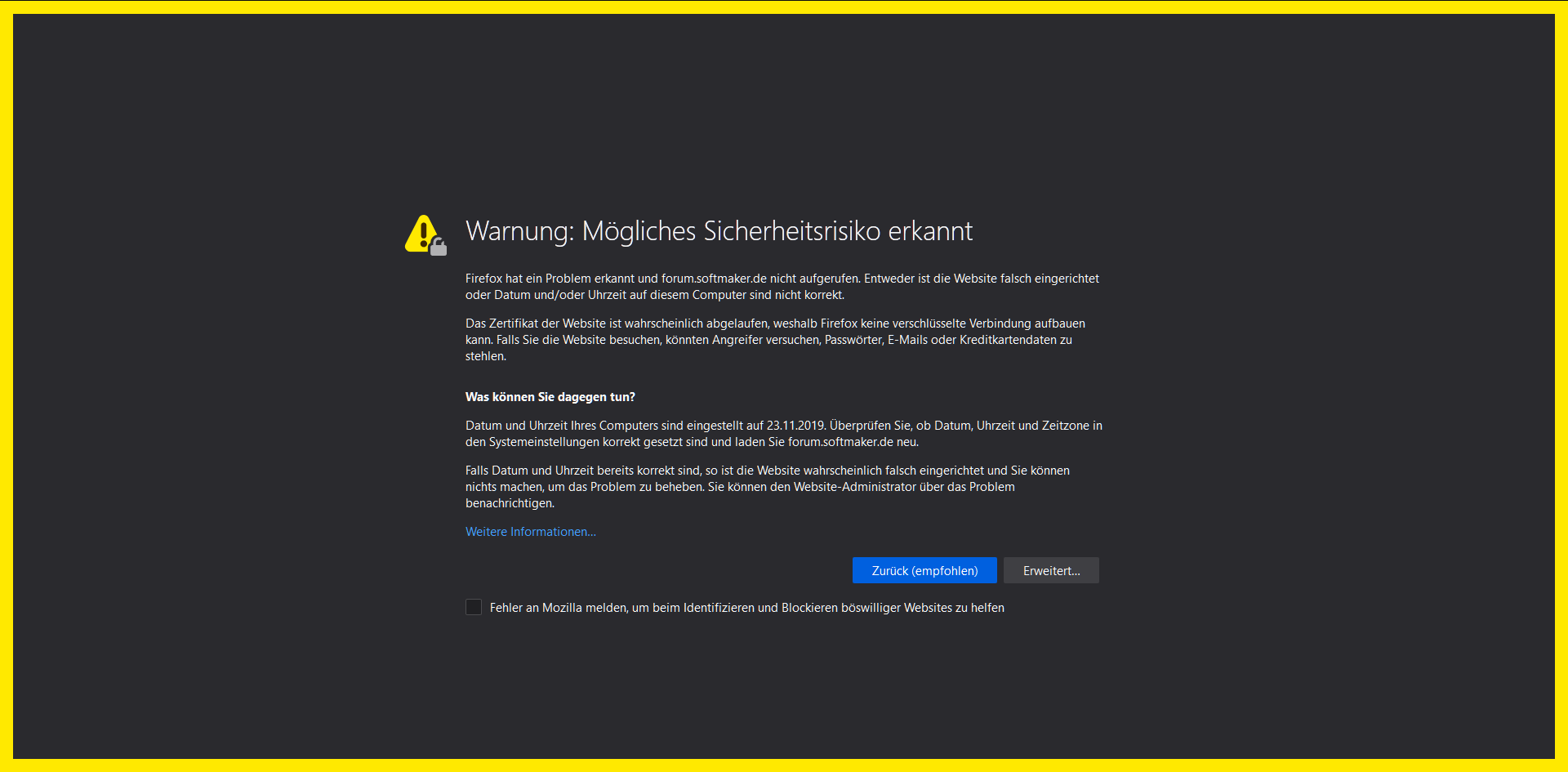Follow the Weitere Informationen... link
Image resolution: width=1568 pixels, height=772 pixels.
point(531,532)
